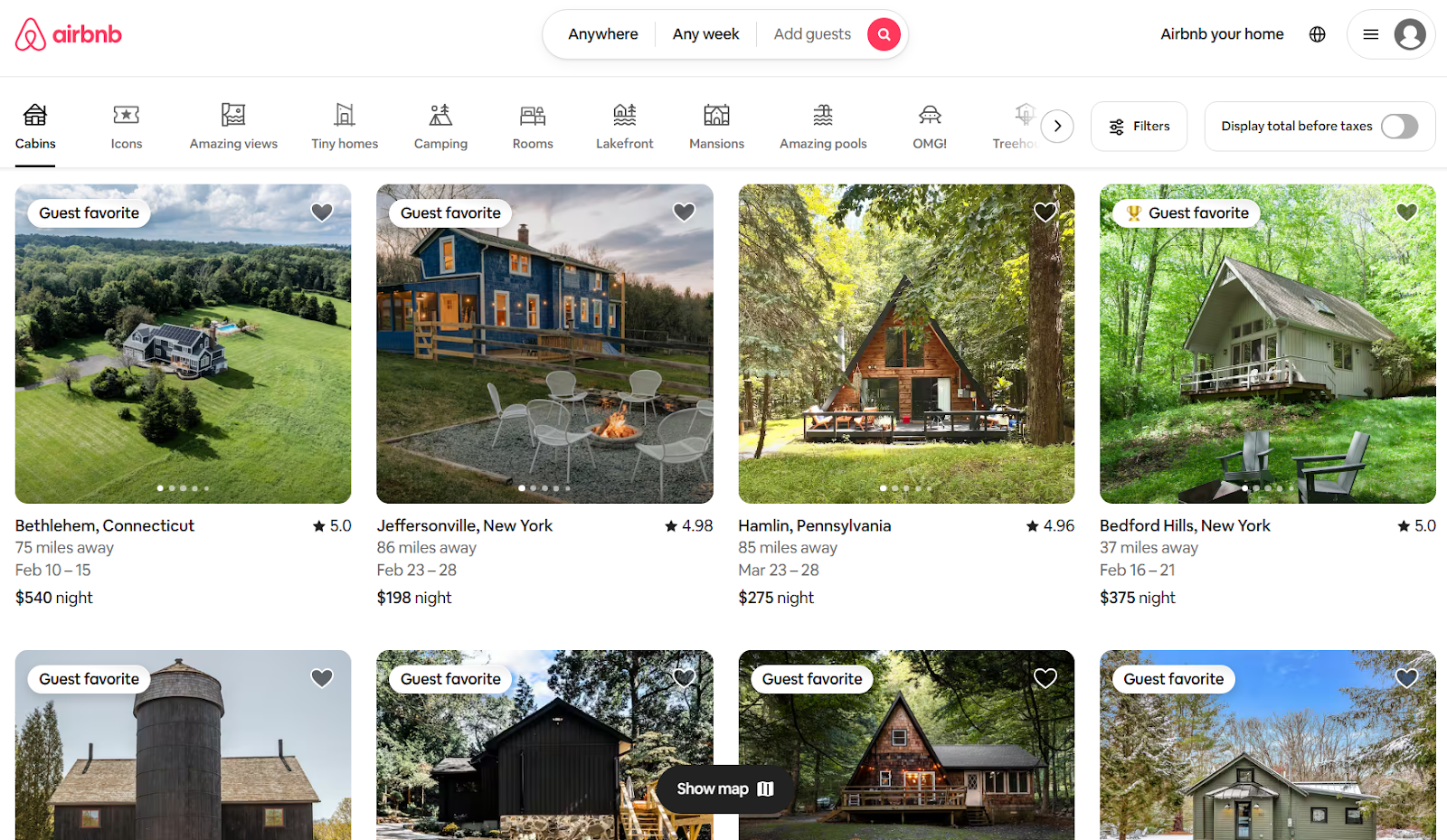
Task: Open the Mansions category
Action: pos(715,127)
